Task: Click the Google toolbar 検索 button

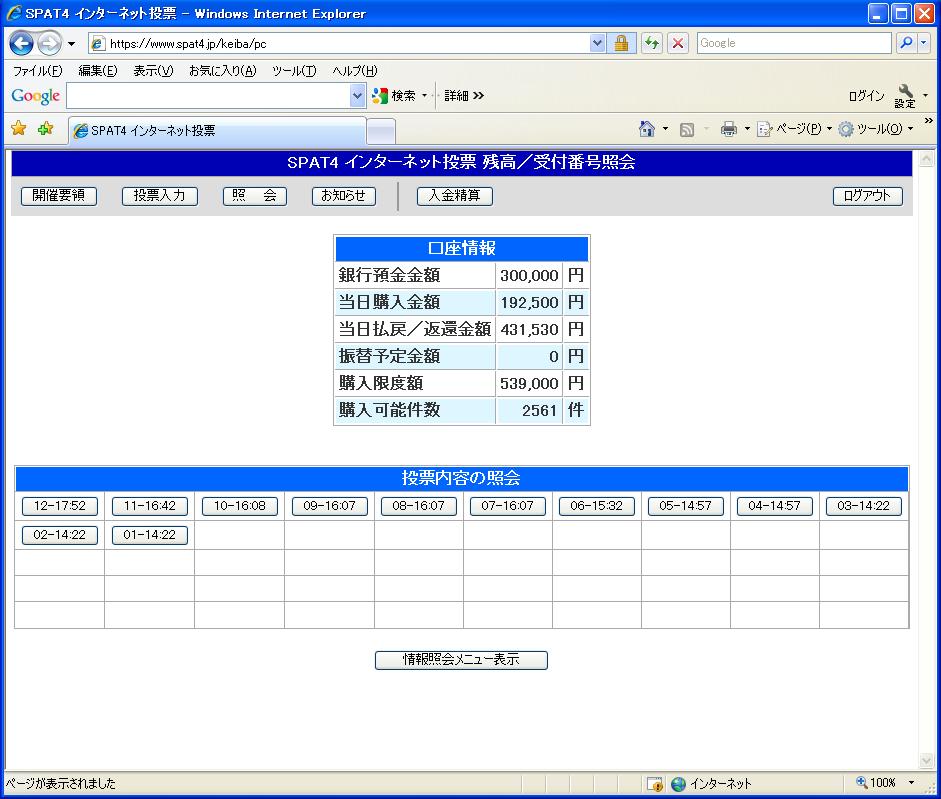Action: pos(394,96)
